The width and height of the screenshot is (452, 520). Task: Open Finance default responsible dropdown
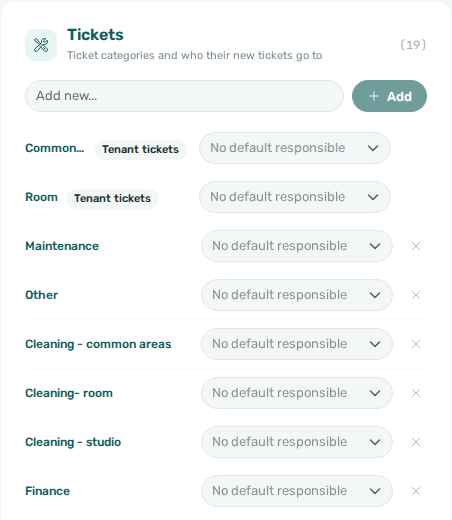pos(297,491)
